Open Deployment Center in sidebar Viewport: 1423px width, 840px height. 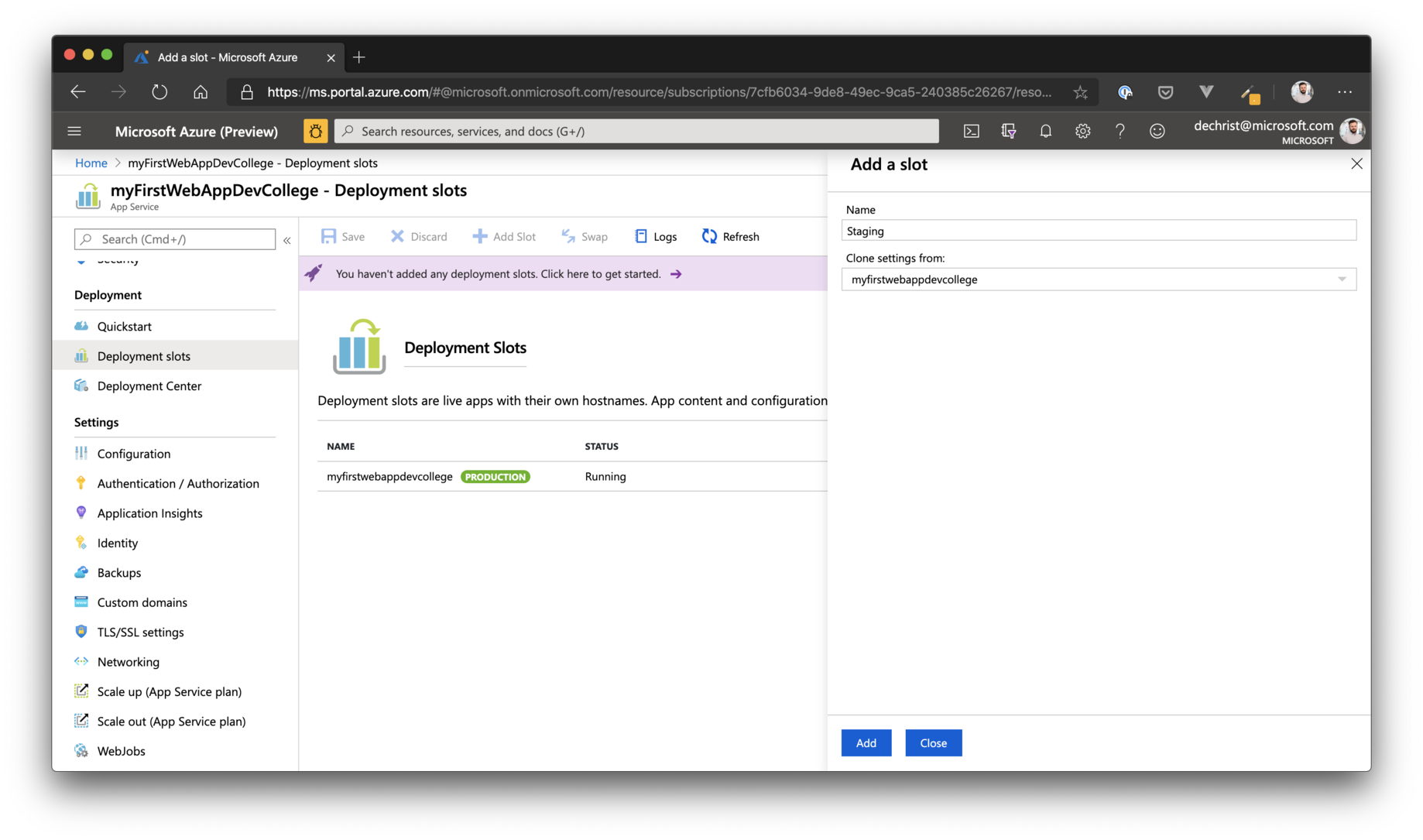149,386
